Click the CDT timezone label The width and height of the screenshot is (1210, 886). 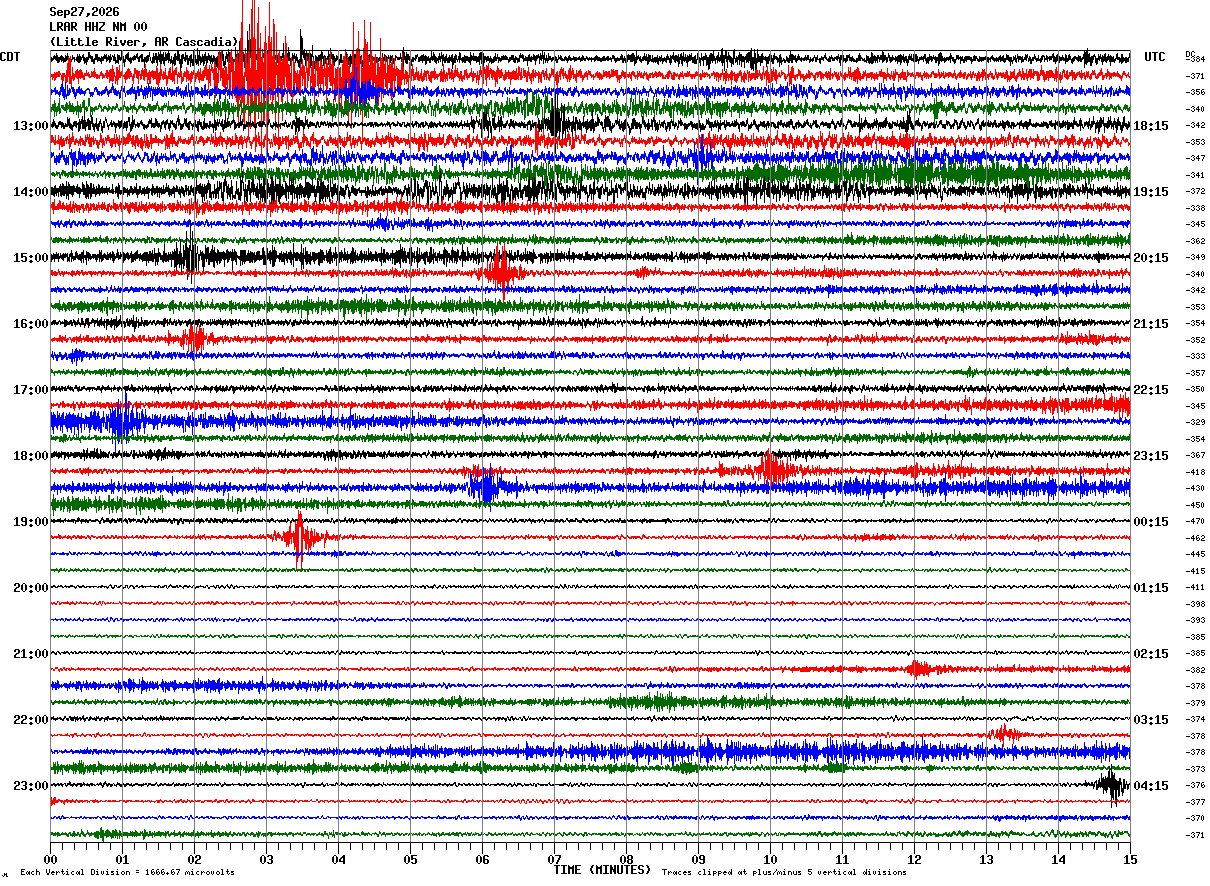(10, 57)
